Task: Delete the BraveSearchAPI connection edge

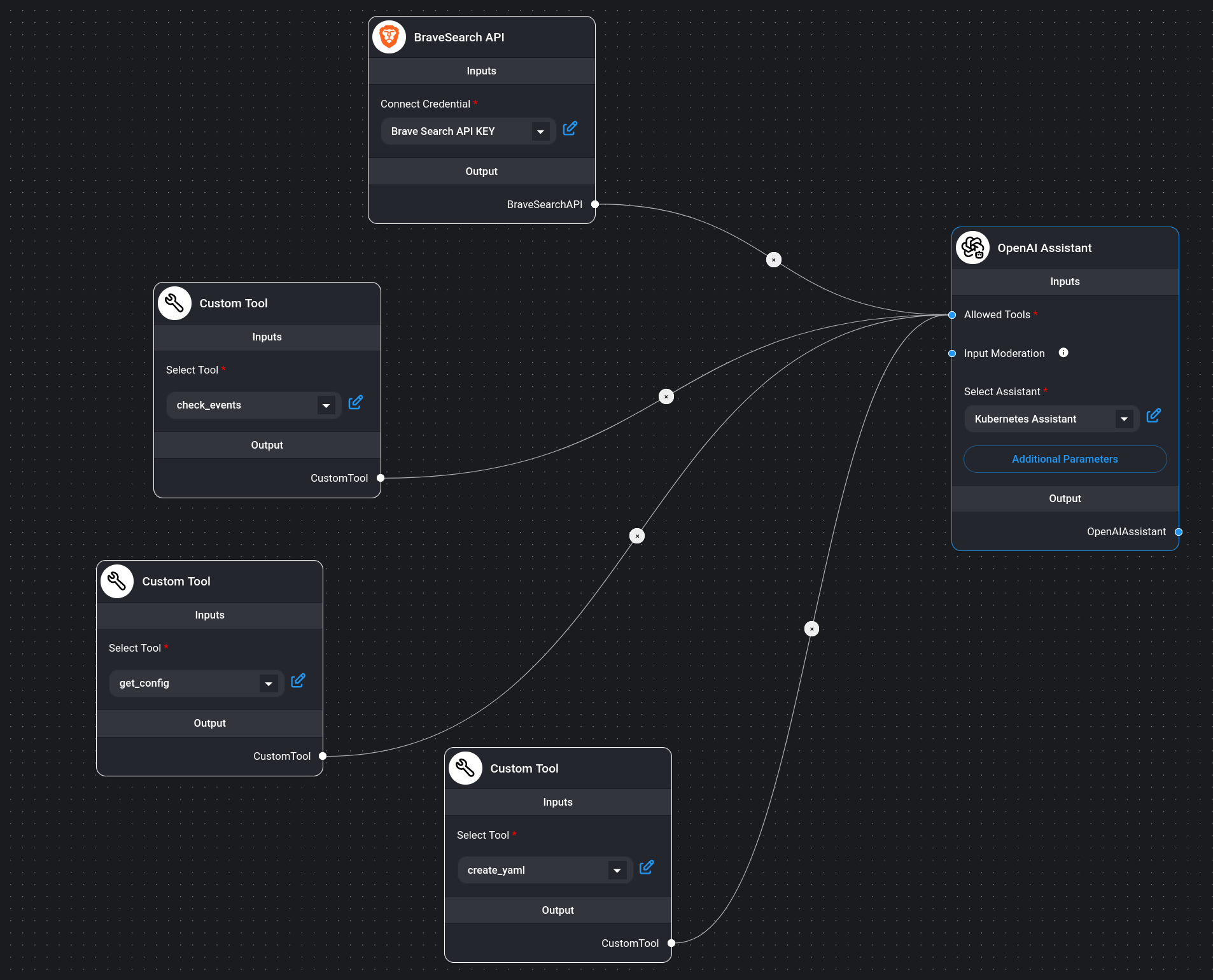Action: tap(773, 260)
